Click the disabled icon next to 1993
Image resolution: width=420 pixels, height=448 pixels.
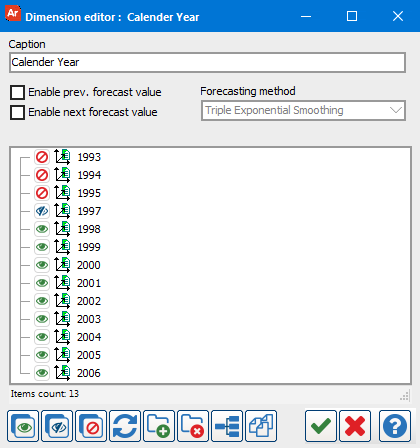pos(42,157)
